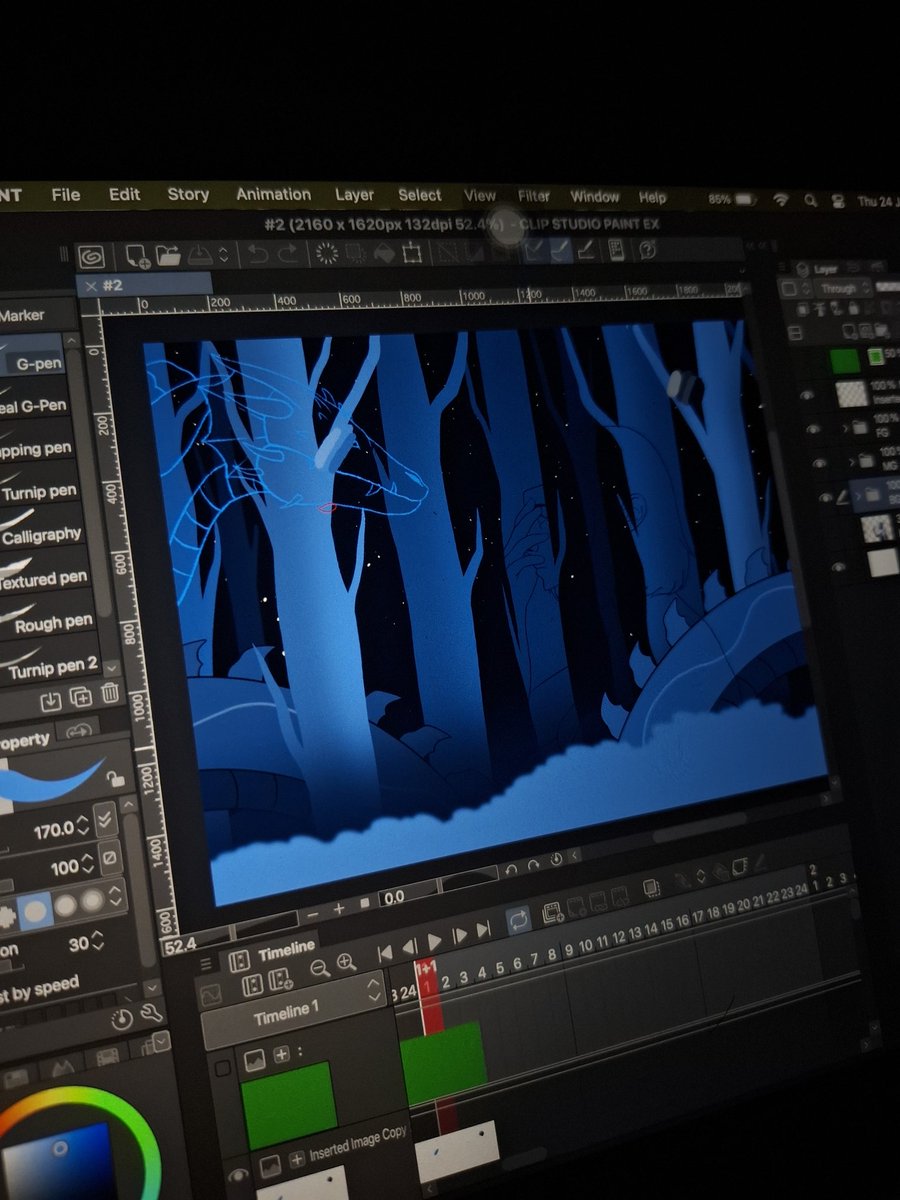Image resolution: width=900 pixels, height=1200 pixels.
Task: Click opacity 100 stepper arrows
Action: point(87,864)
